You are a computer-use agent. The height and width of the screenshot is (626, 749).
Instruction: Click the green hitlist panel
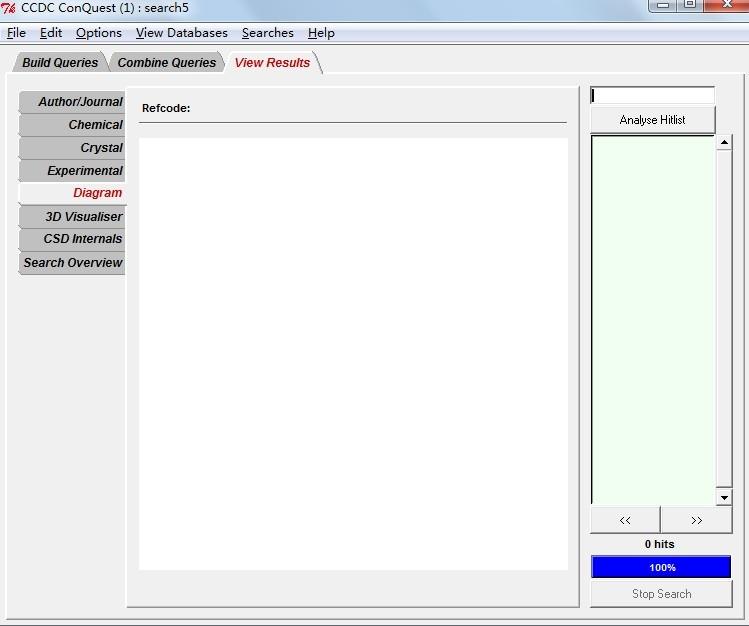click(x=653, y=320)
